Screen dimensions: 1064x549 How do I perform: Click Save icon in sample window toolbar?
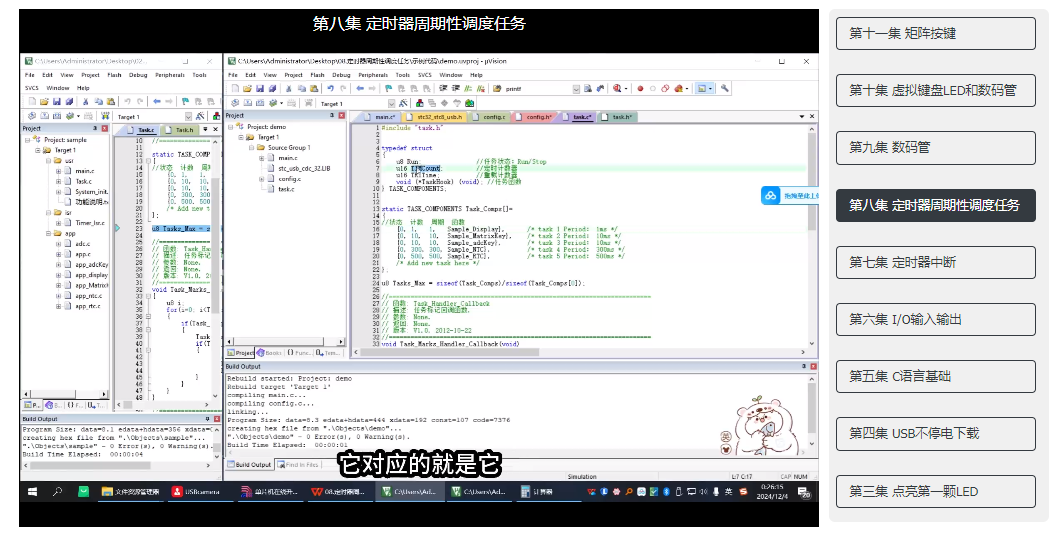tap(57, 101)
